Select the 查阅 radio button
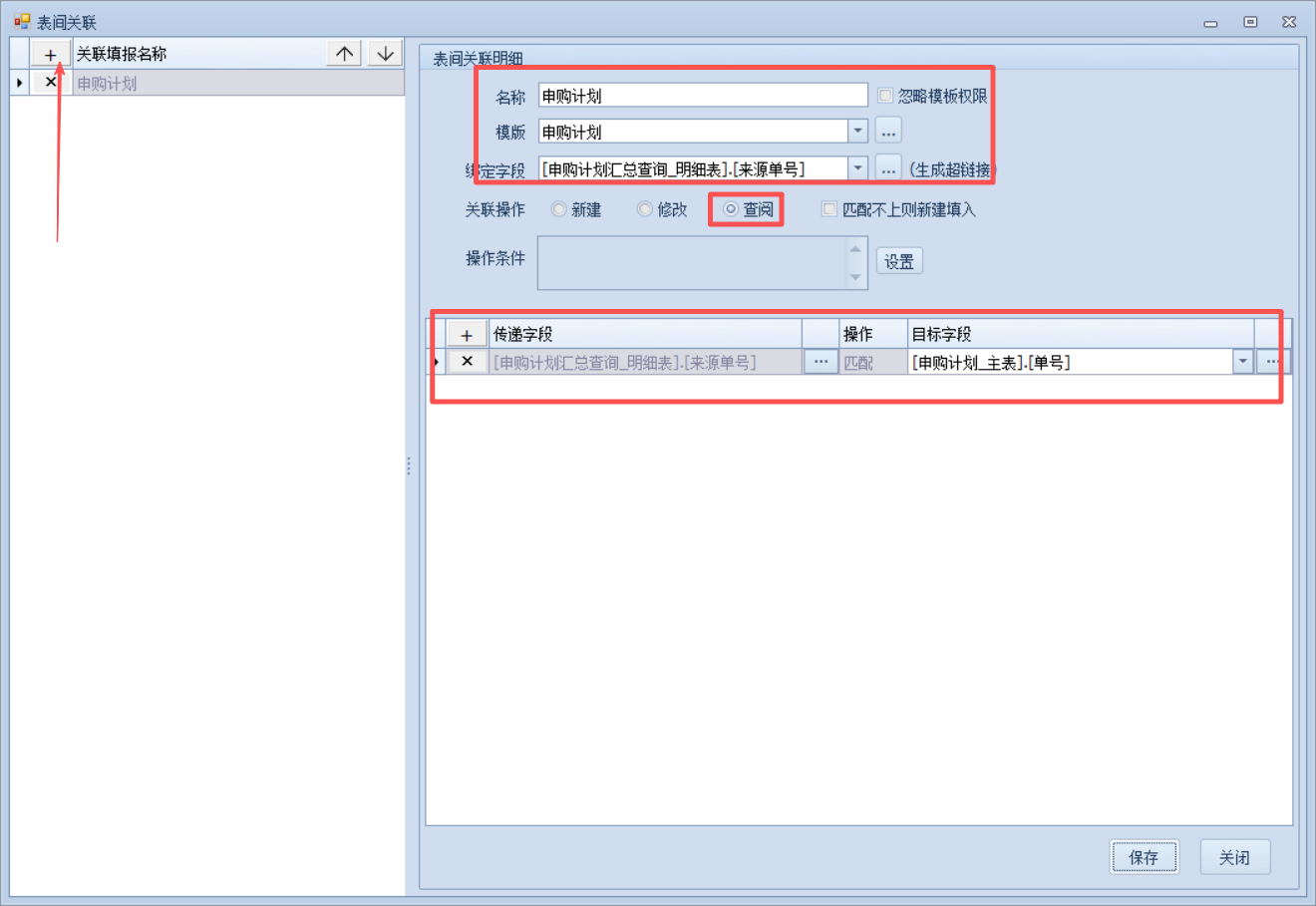 pos(731,209)
